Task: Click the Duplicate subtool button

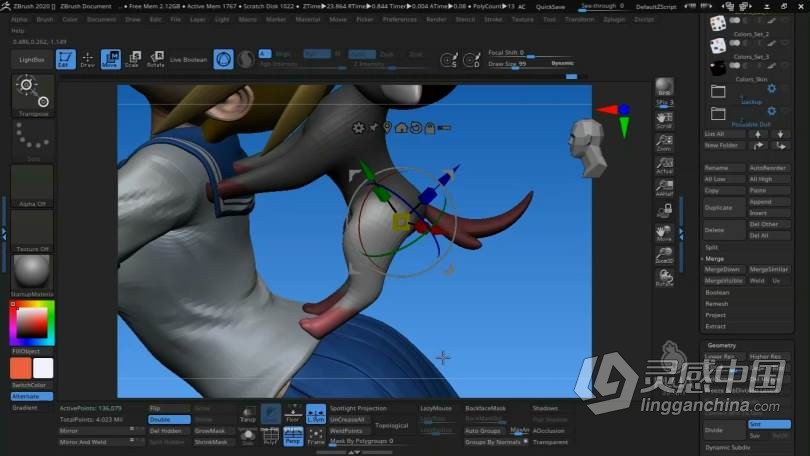Action: [x=724, y=208]
